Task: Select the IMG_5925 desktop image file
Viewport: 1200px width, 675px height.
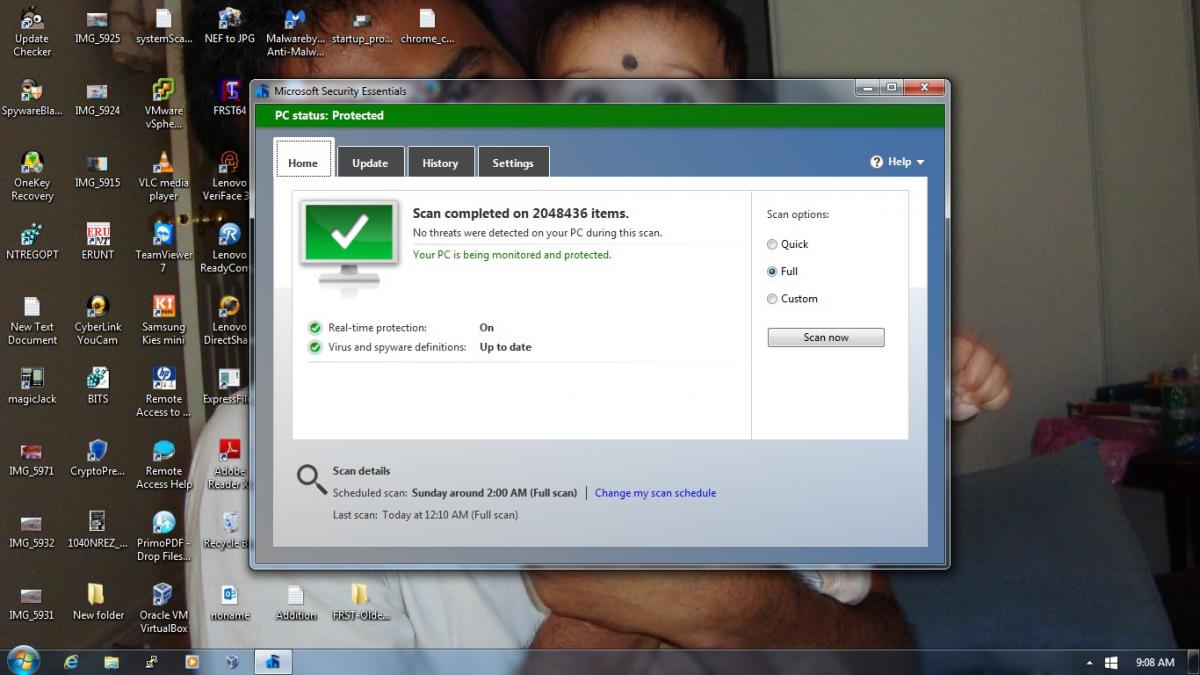Action: [98, 26]
